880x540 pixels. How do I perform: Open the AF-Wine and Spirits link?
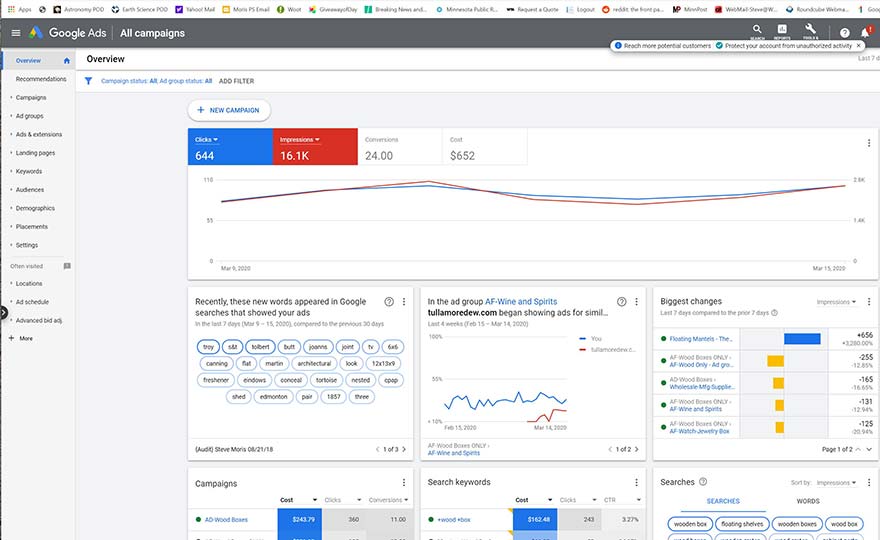521,301
